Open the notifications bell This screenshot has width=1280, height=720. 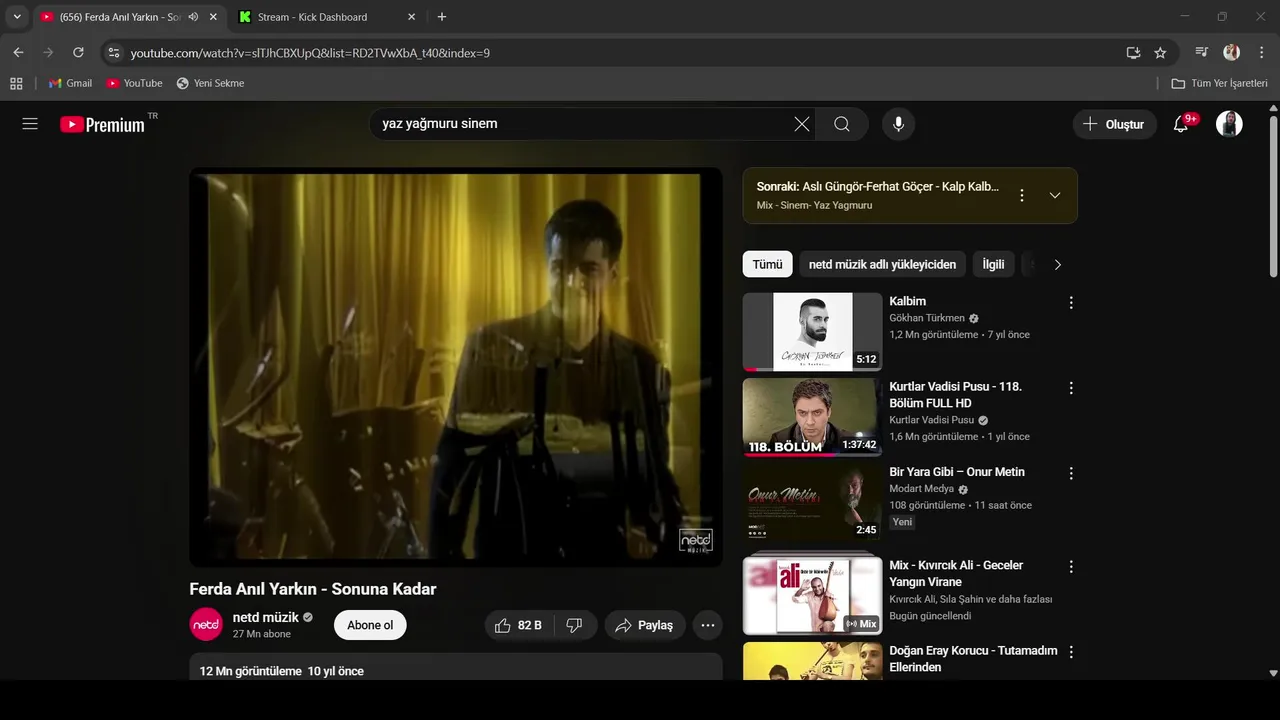click(x=1181, y=124)
